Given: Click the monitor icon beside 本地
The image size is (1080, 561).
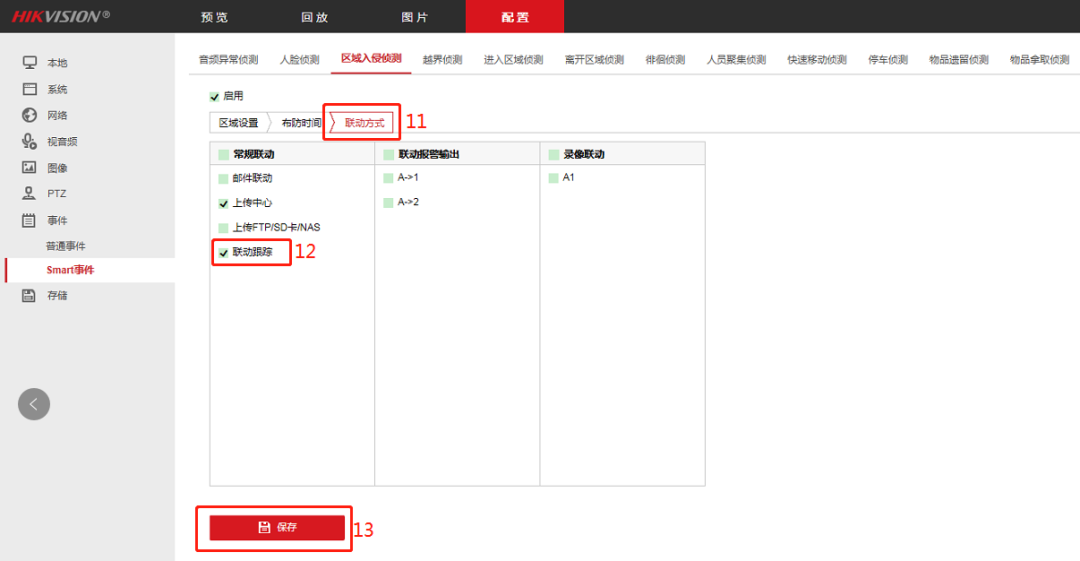Looking at the screenshot, I should (x=29, y=63).
